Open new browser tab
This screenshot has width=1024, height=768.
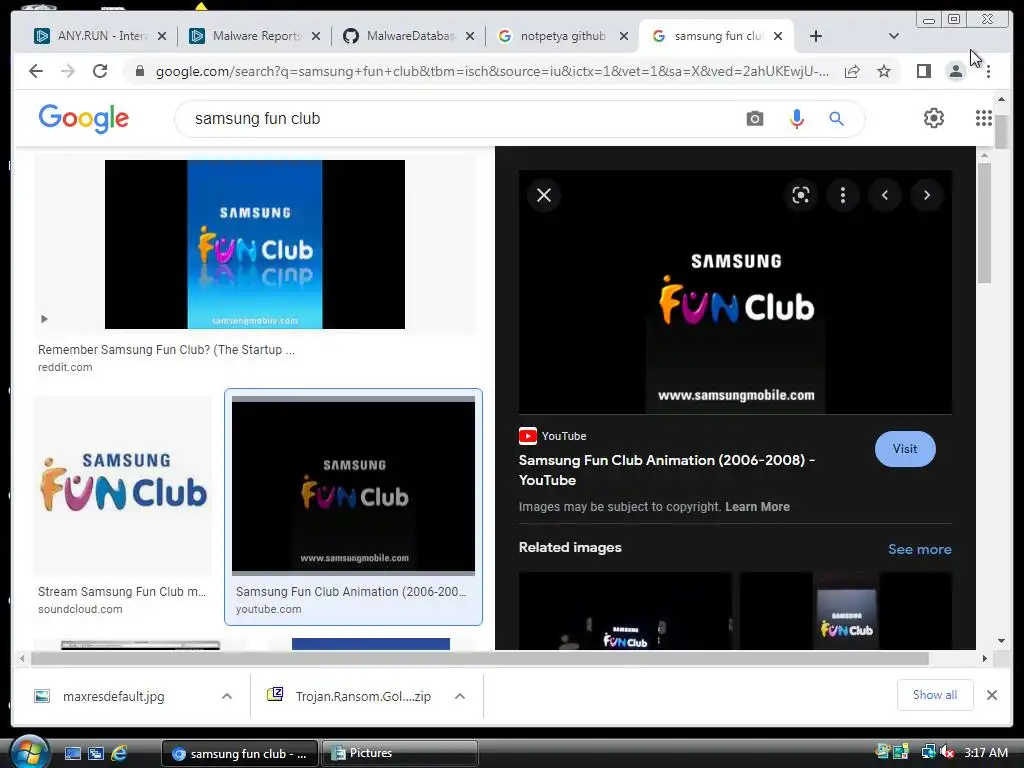click(x=816, y=36)
